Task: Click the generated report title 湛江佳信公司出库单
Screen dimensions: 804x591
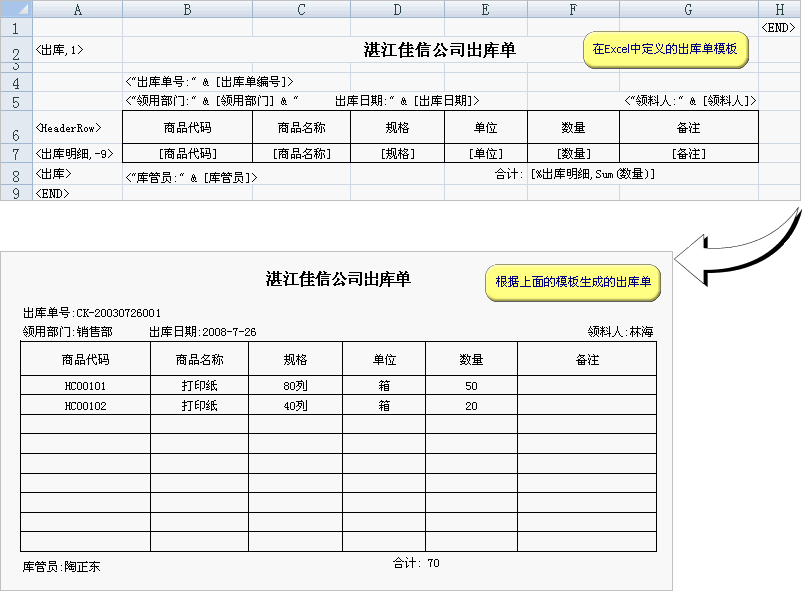Action: pos(338,279)
